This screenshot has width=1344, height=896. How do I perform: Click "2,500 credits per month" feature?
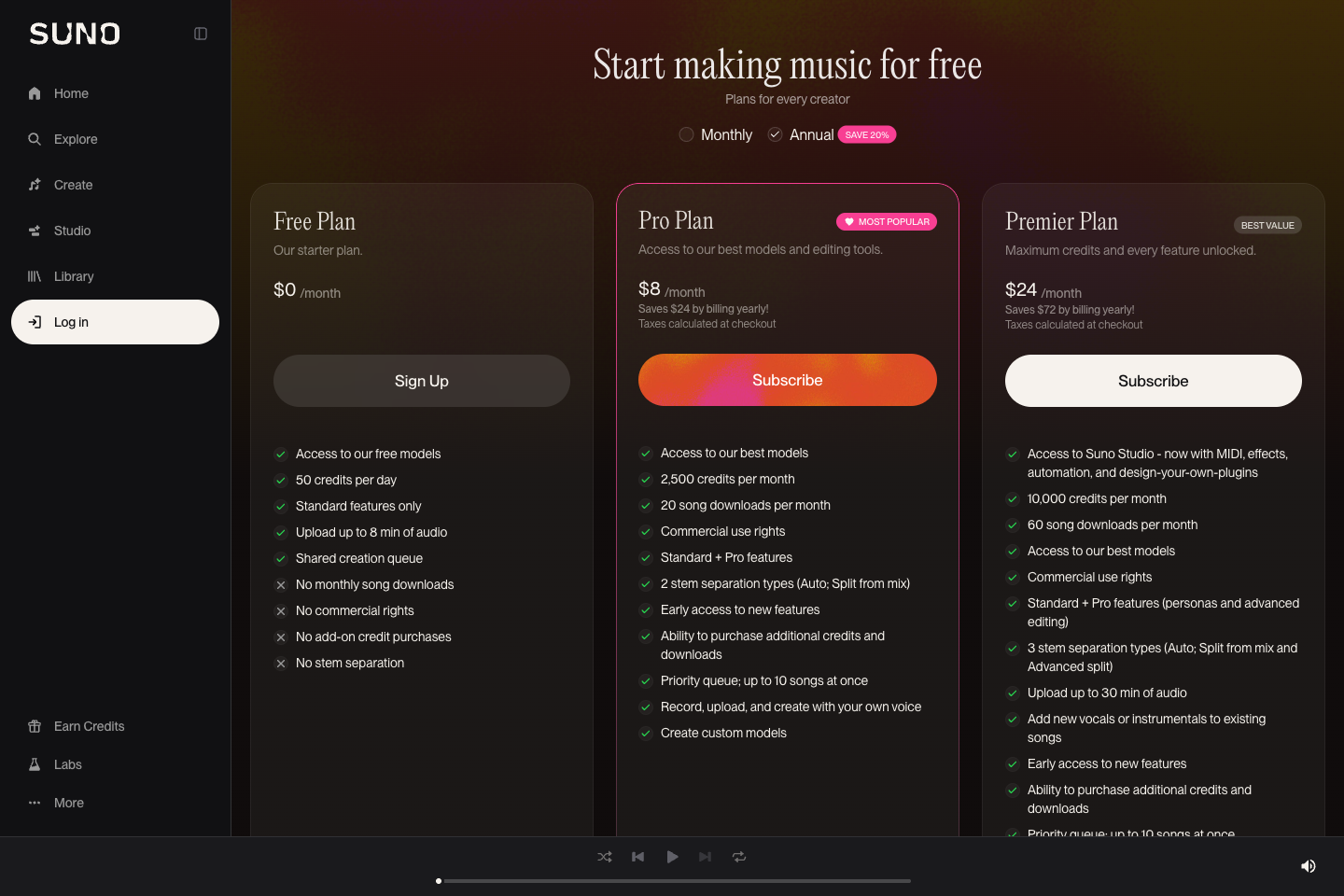(728, 479)
